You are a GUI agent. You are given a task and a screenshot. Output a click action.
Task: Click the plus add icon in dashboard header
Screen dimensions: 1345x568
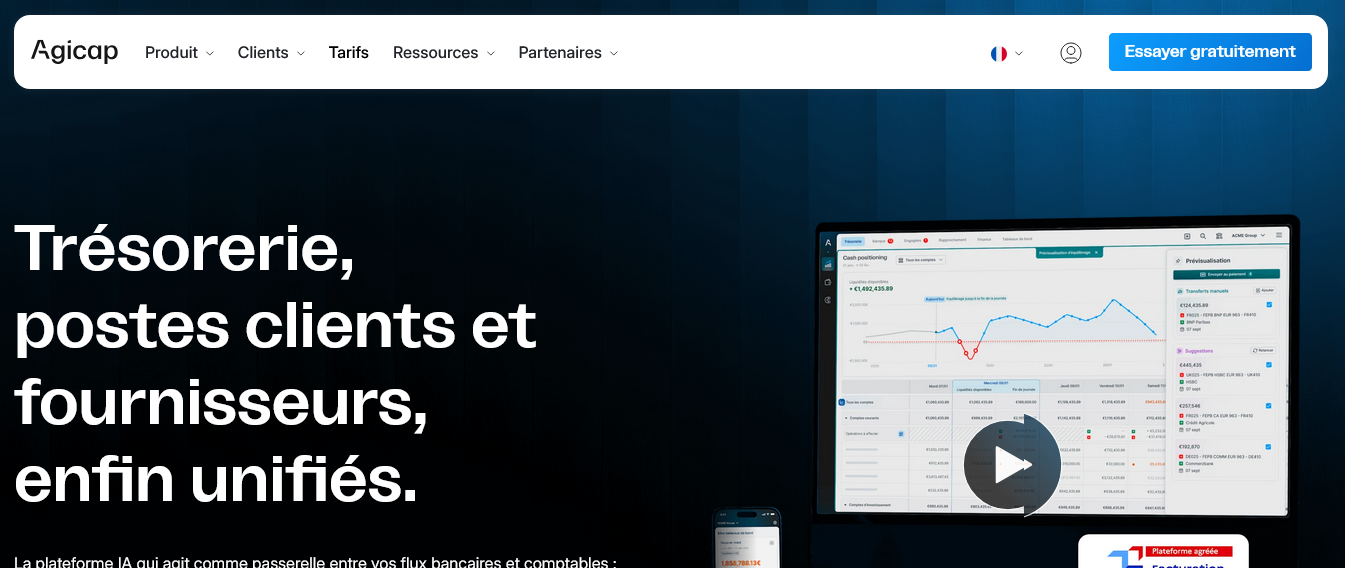1187,236
